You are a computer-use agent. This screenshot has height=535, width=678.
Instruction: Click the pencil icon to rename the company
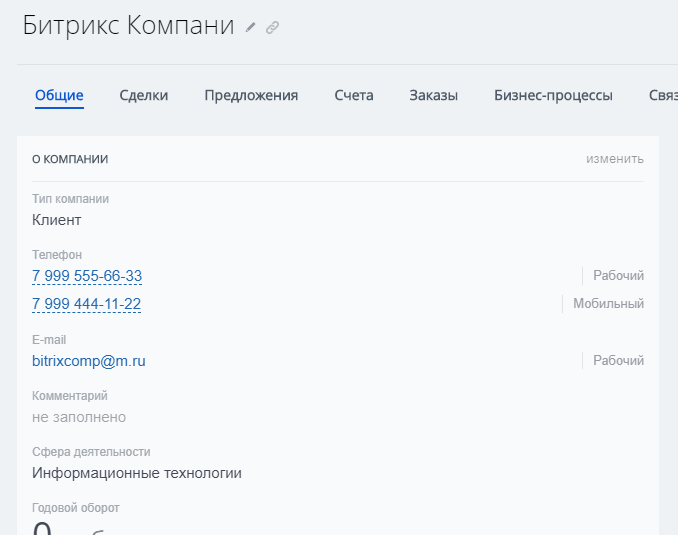click(251, 28)
